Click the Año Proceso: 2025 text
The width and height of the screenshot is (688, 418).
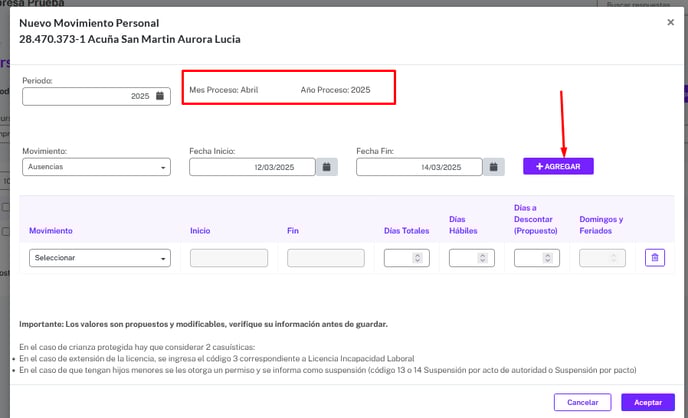click(x=335, y=89)
